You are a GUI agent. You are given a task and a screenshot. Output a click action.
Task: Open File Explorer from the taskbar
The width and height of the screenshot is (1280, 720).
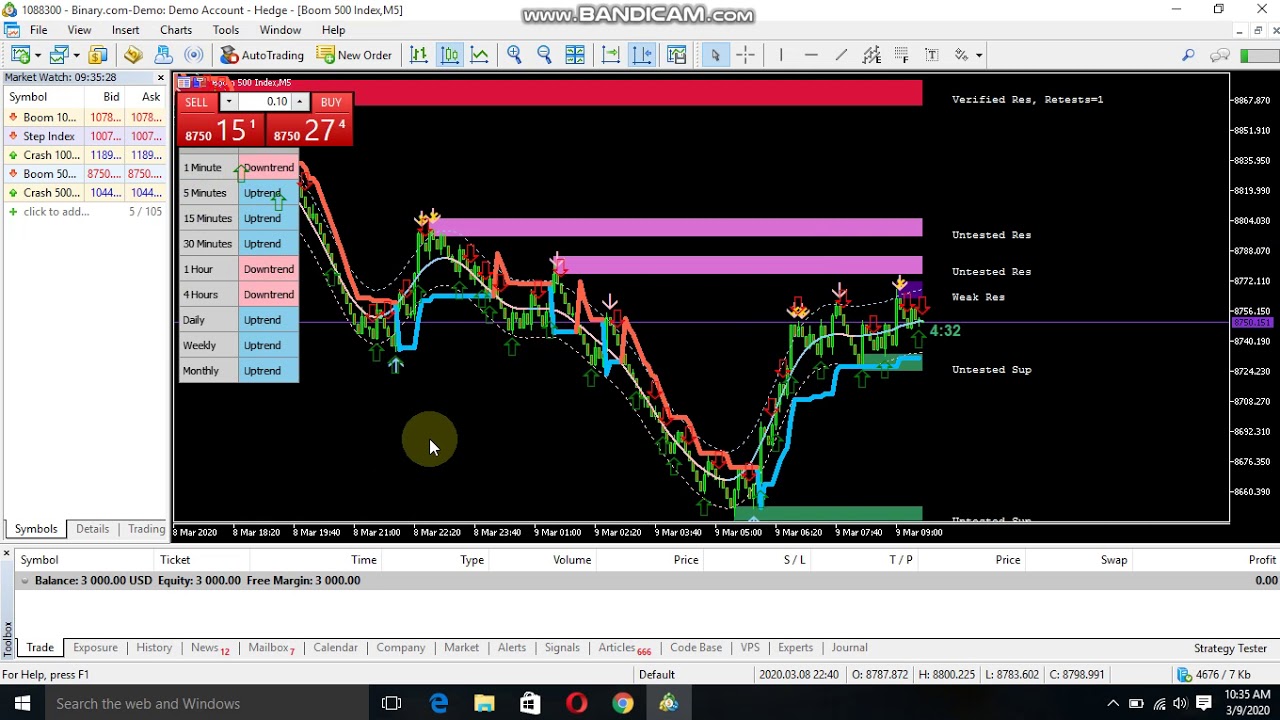click(x=484, y=703)
